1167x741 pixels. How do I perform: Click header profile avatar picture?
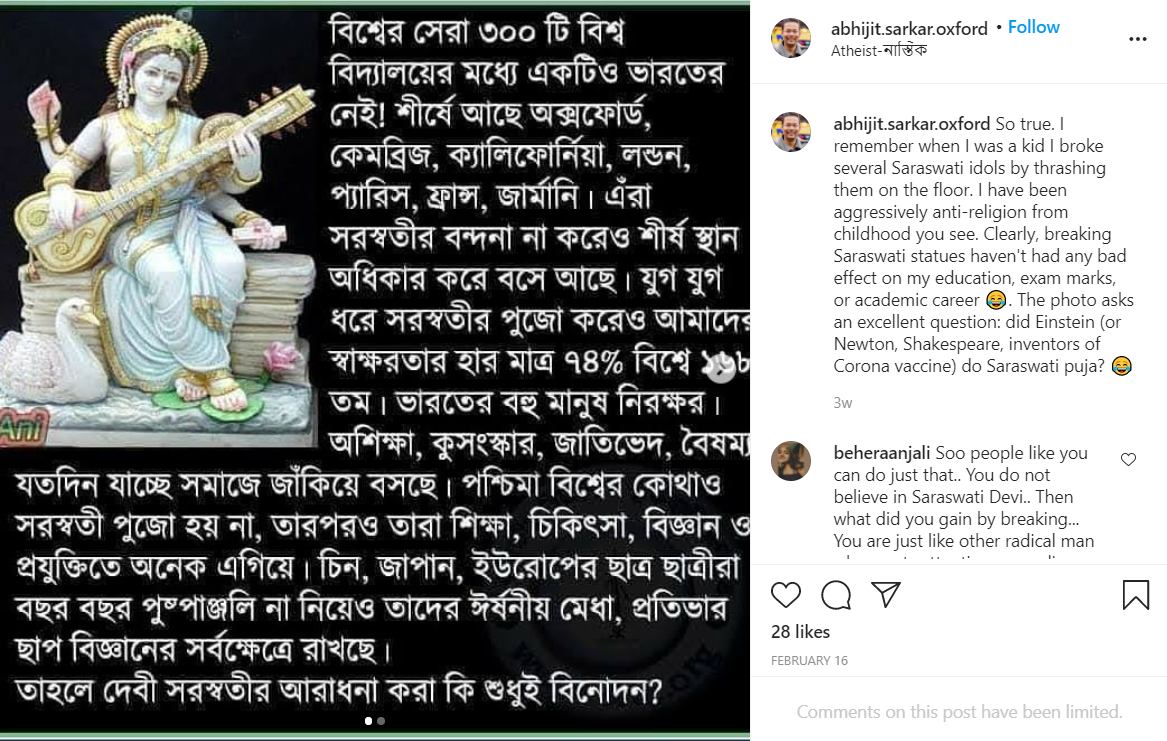(790, 38)
